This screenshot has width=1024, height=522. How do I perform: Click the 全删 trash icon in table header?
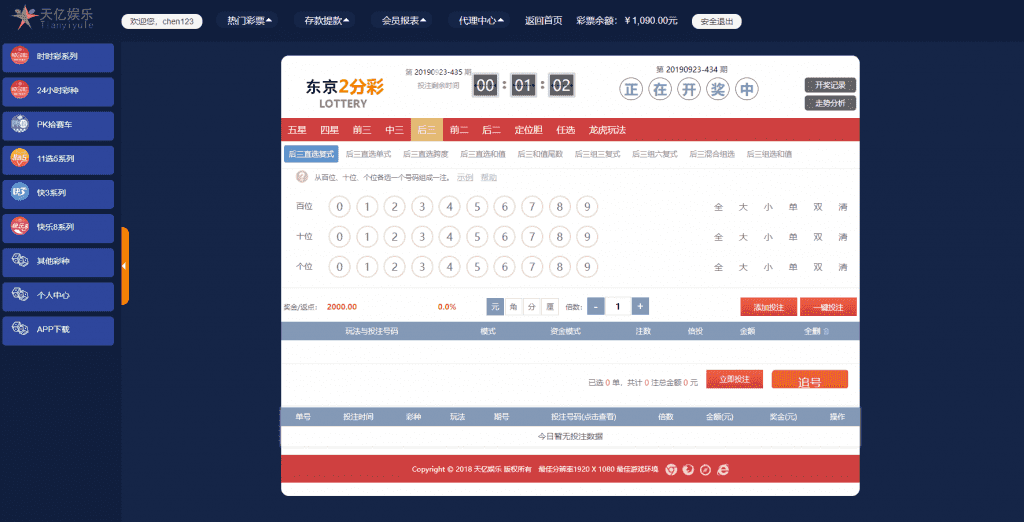pos(826,330)
